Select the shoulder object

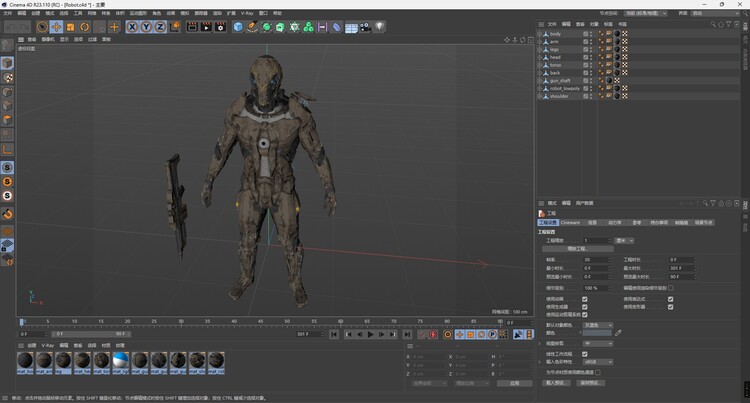(559, 96)
